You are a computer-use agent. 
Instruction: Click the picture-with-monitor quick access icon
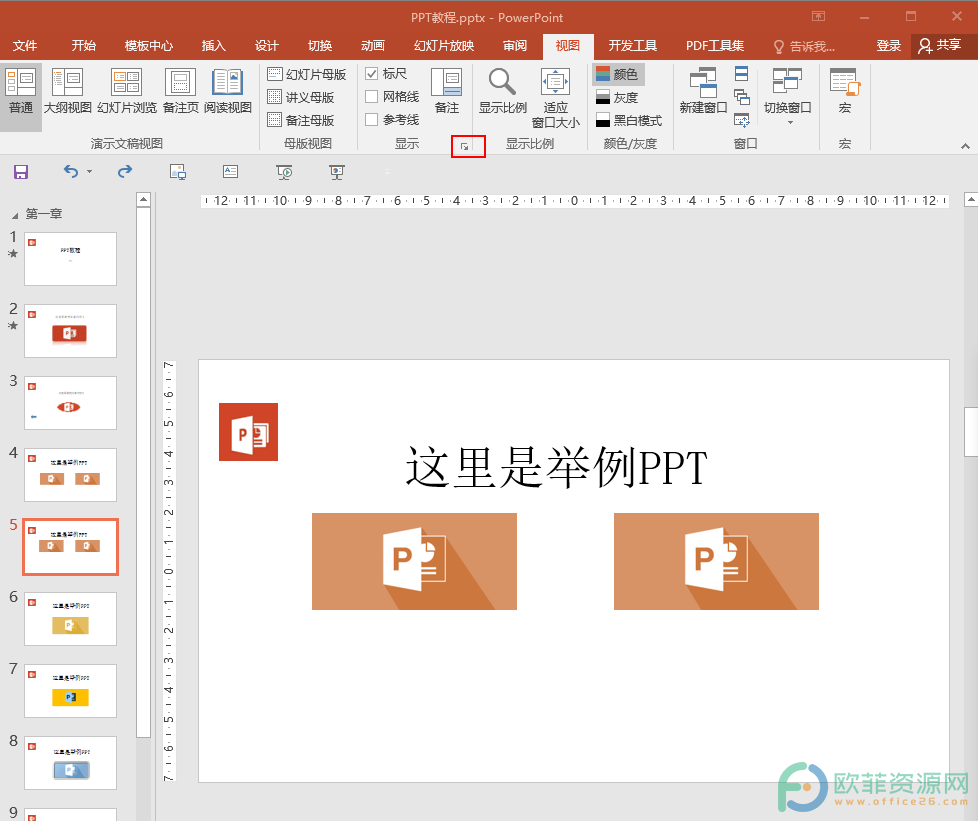point(178,172)
